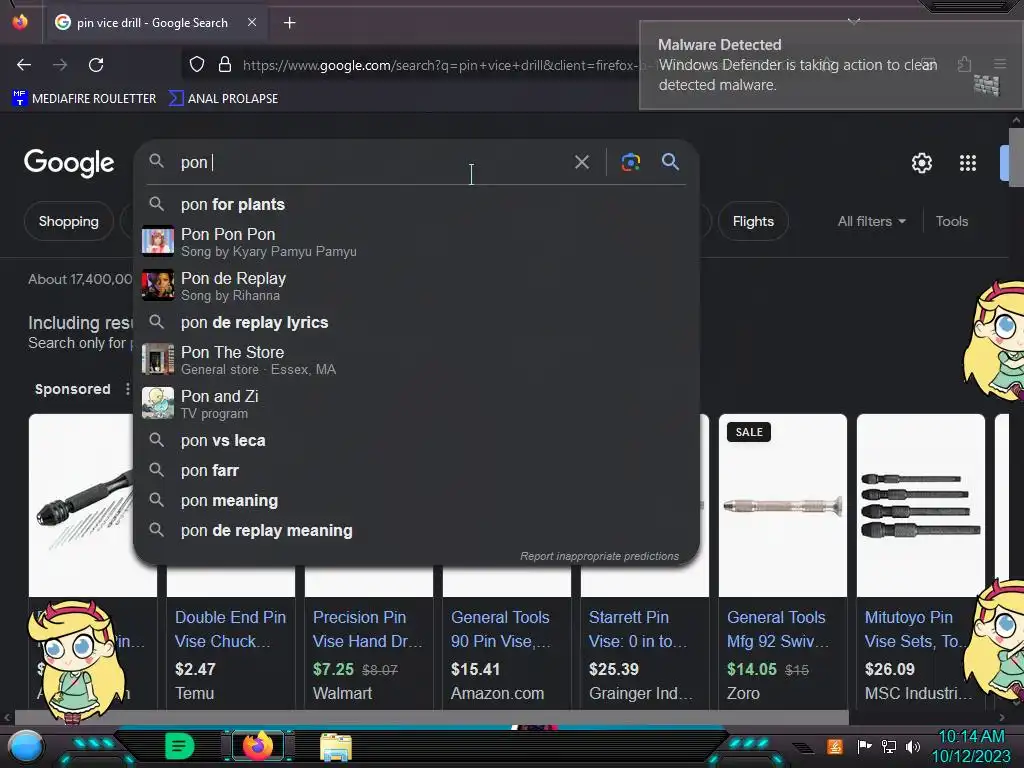Viewport: 1024px width, 768px height.
Task: Click the search input containing pon
Action: pos(372,162)
